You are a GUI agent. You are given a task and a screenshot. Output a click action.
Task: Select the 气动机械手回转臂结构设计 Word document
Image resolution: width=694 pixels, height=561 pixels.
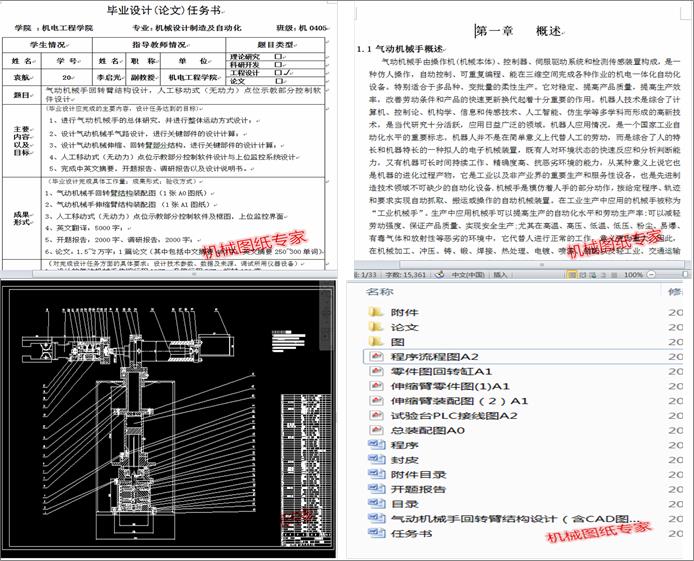pos(505,519)
